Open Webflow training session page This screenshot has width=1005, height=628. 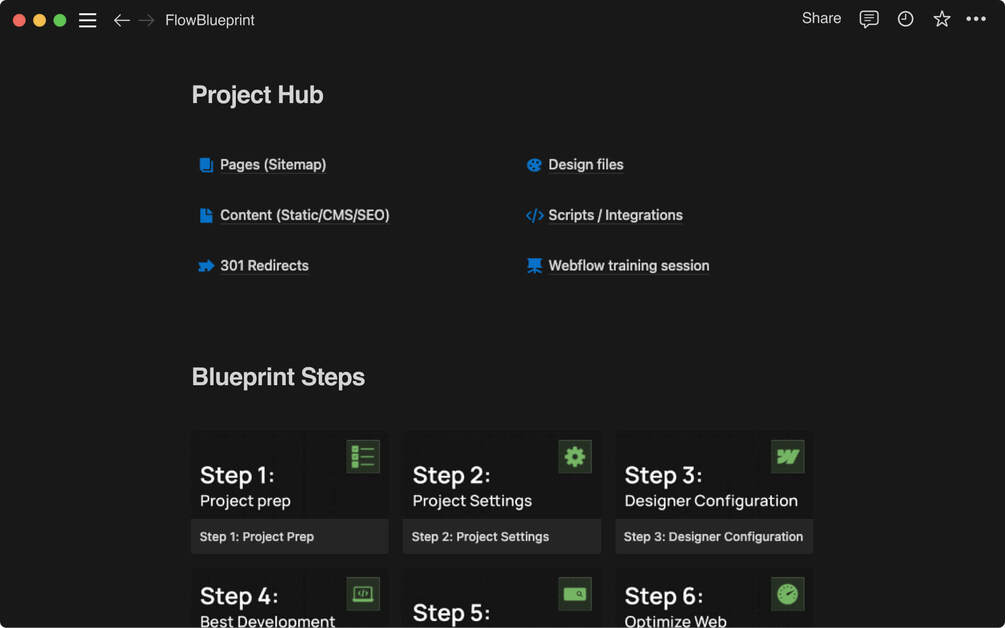[628, 266]
